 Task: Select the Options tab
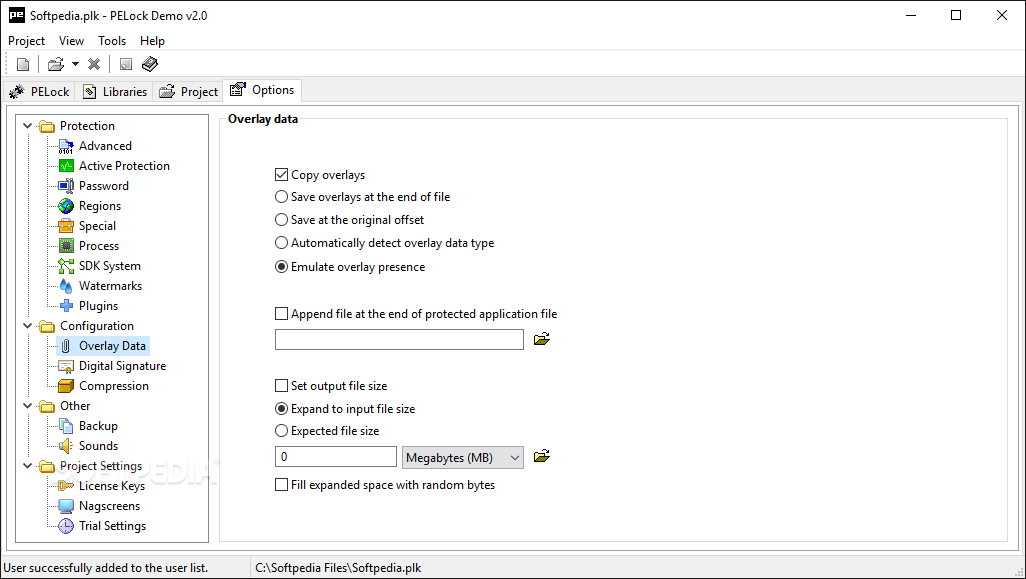263,90
